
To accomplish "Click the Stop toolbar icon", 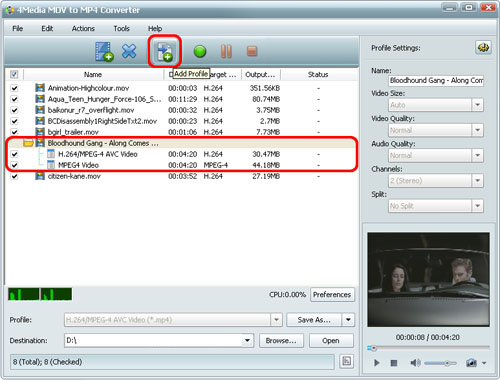I will (252, 51).
